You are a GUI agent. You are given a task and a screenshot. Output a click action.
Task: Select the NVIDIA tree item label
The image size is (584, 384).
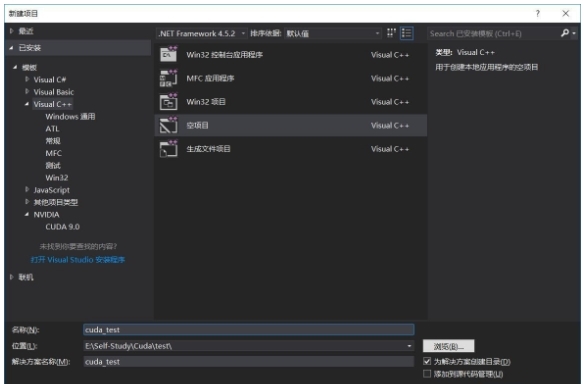(46, 215)
